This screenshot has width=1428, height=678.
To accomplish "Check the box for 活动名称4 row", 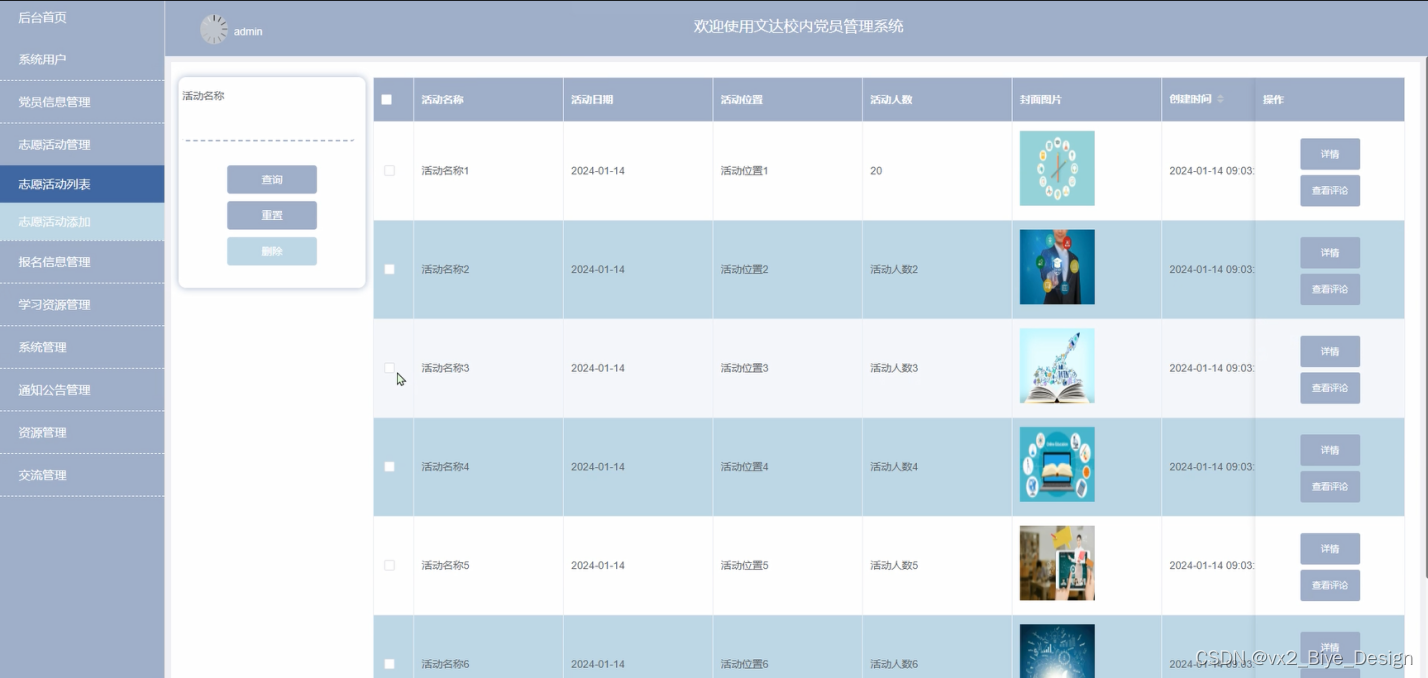I will coord(390,467).
